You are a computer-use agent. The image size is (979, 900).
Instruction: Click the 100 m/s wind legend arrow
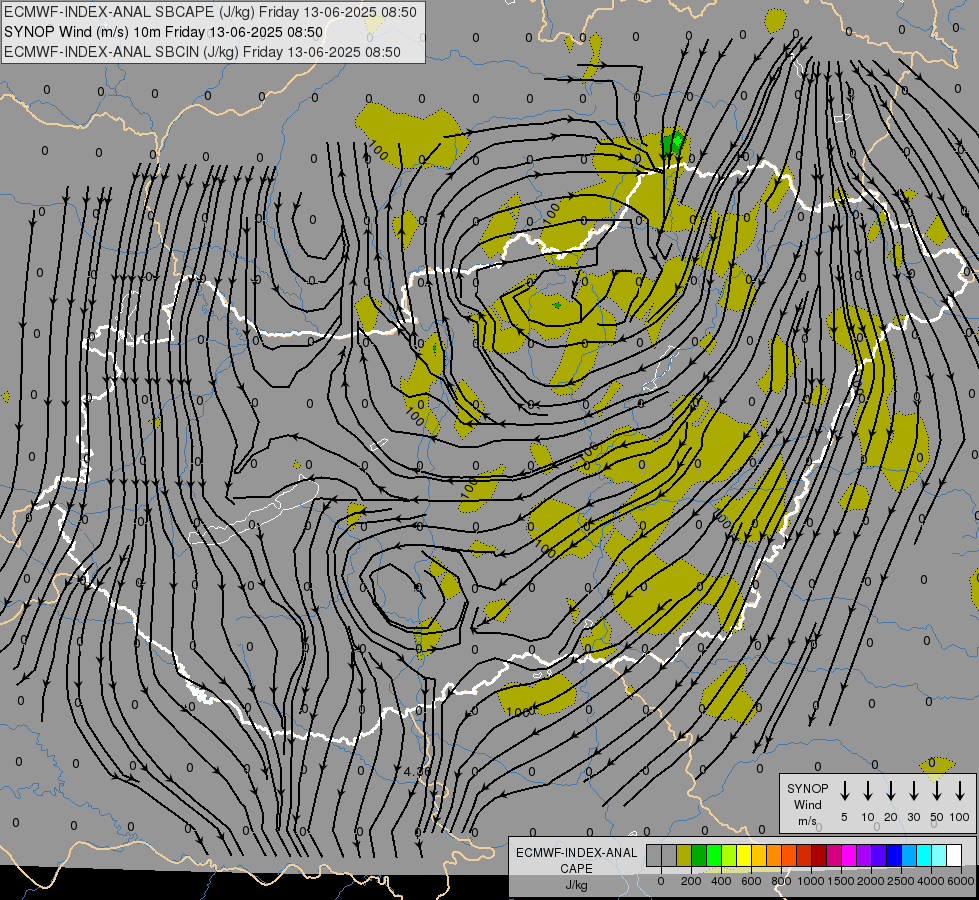click(x=960, y=791)
